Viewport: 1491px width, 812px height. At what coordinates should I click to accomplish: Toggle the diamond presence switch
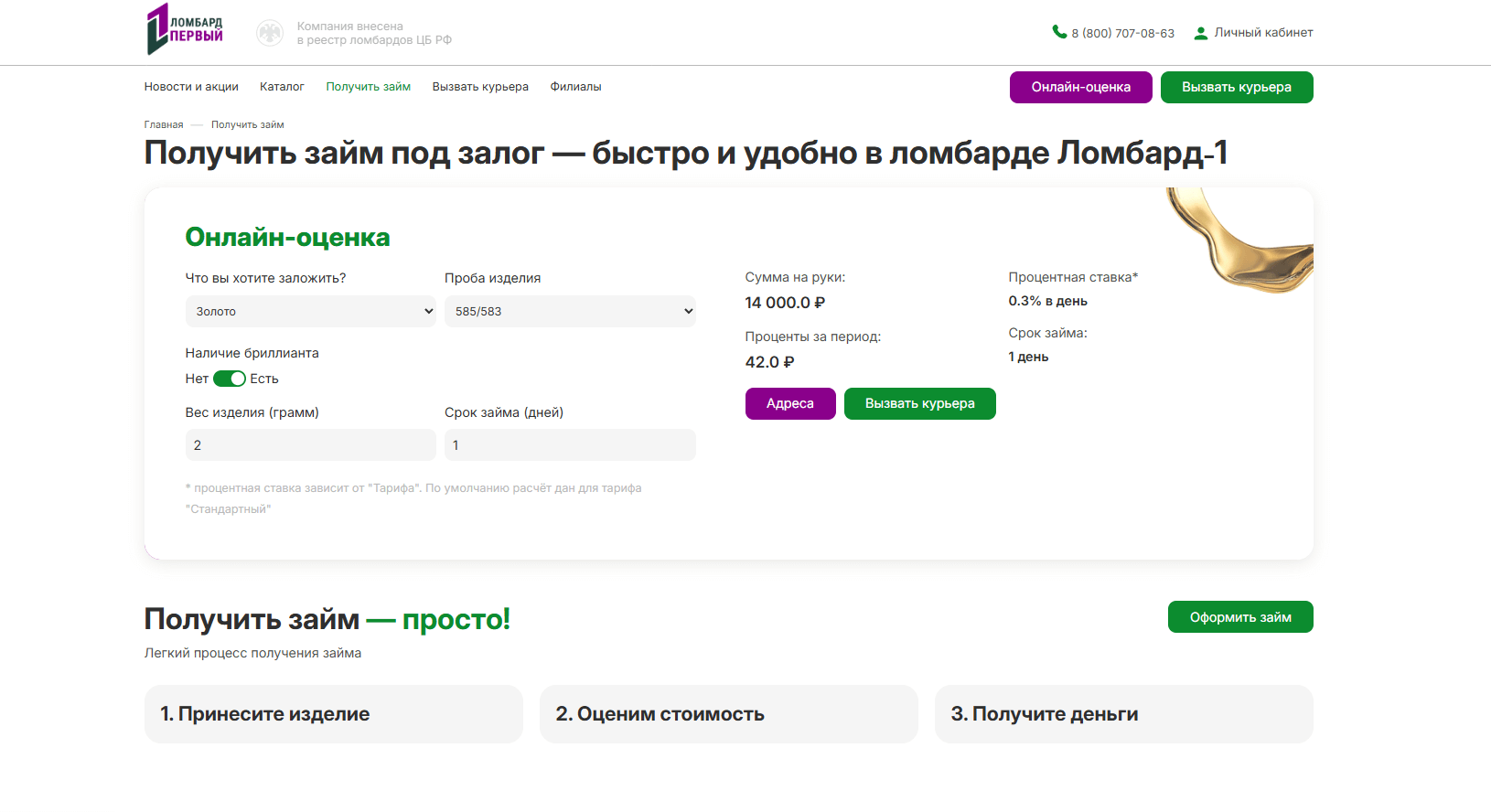[230, 379]
